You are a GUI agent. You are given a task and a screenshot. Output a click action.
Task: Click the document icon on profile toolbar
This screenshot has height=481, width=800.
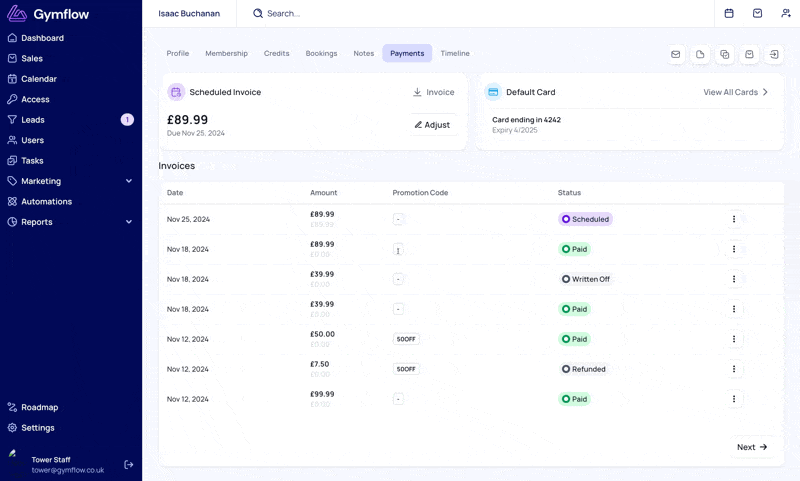pos(700,54)
